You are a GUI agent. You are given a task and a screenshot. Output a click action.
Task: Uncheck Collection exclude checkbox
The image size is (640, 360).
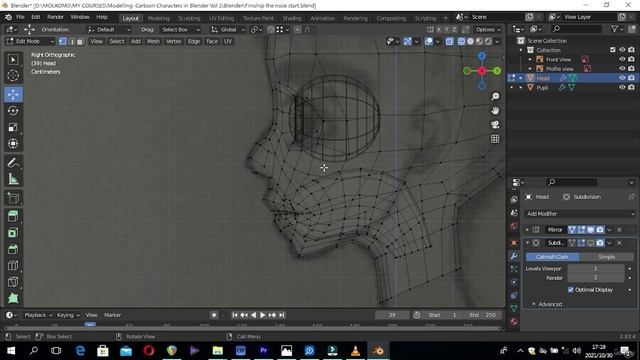click(x=613, y=50)
